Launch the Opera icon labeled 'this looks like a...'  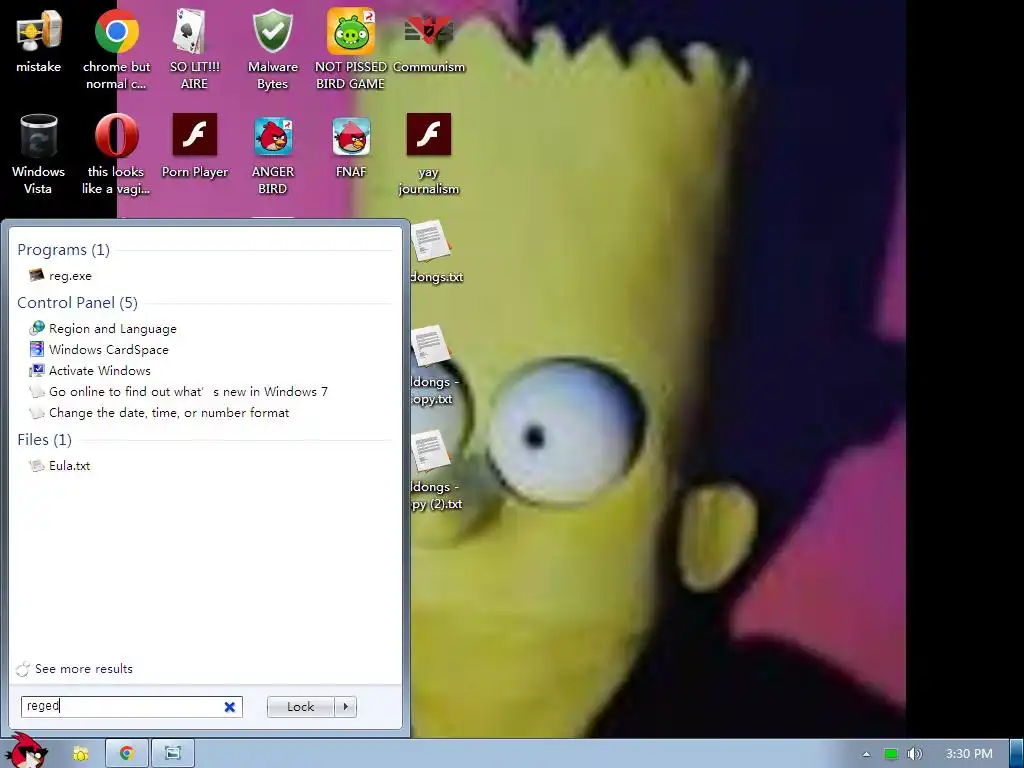tap(116, 154)
